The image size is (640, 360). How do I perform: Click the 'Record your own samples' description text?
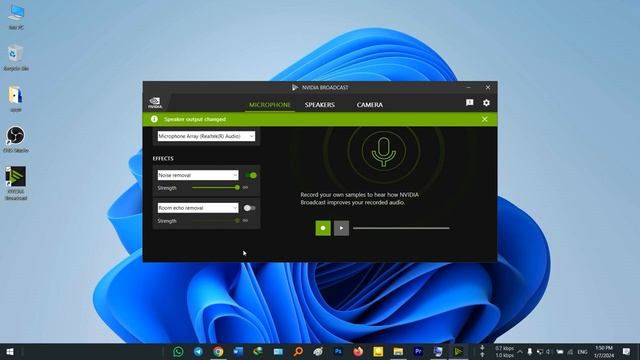tap(360, 199)
